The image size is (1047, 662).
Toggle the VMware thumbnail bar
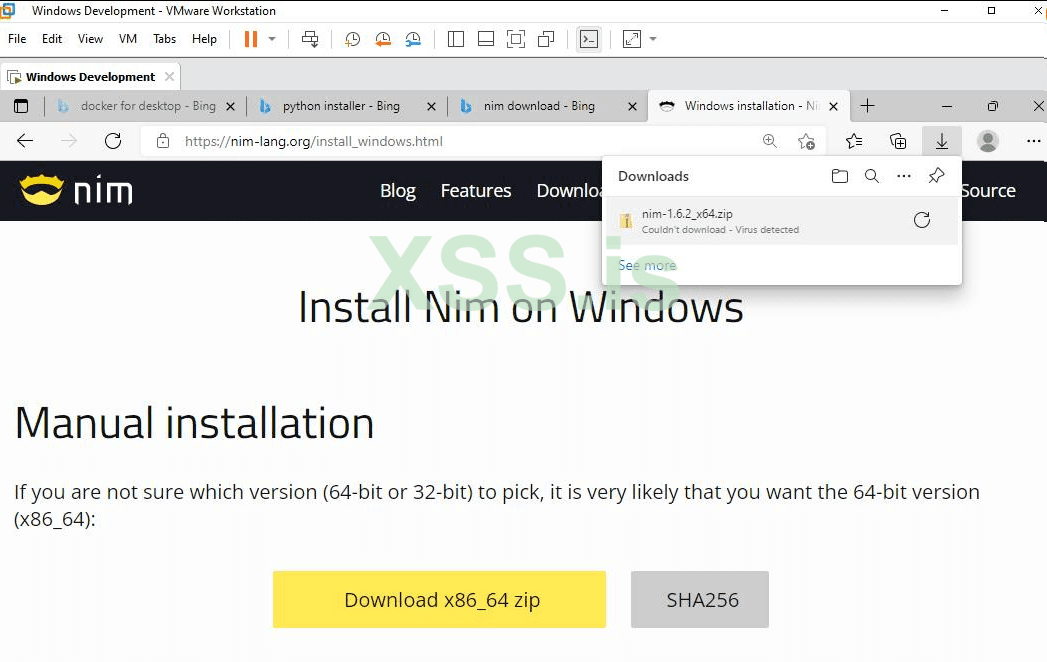pos(486,39)
